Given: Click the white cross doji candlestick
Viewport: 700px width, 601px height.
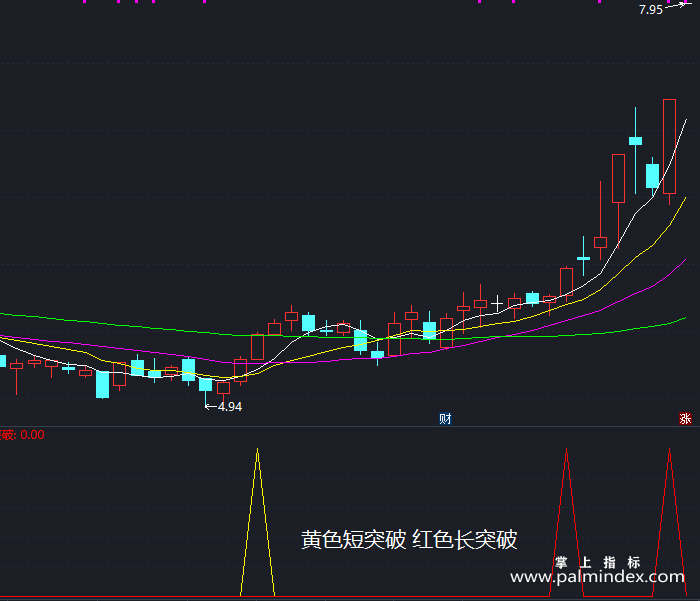Looking at the screenshot, I should pos(497,304).
